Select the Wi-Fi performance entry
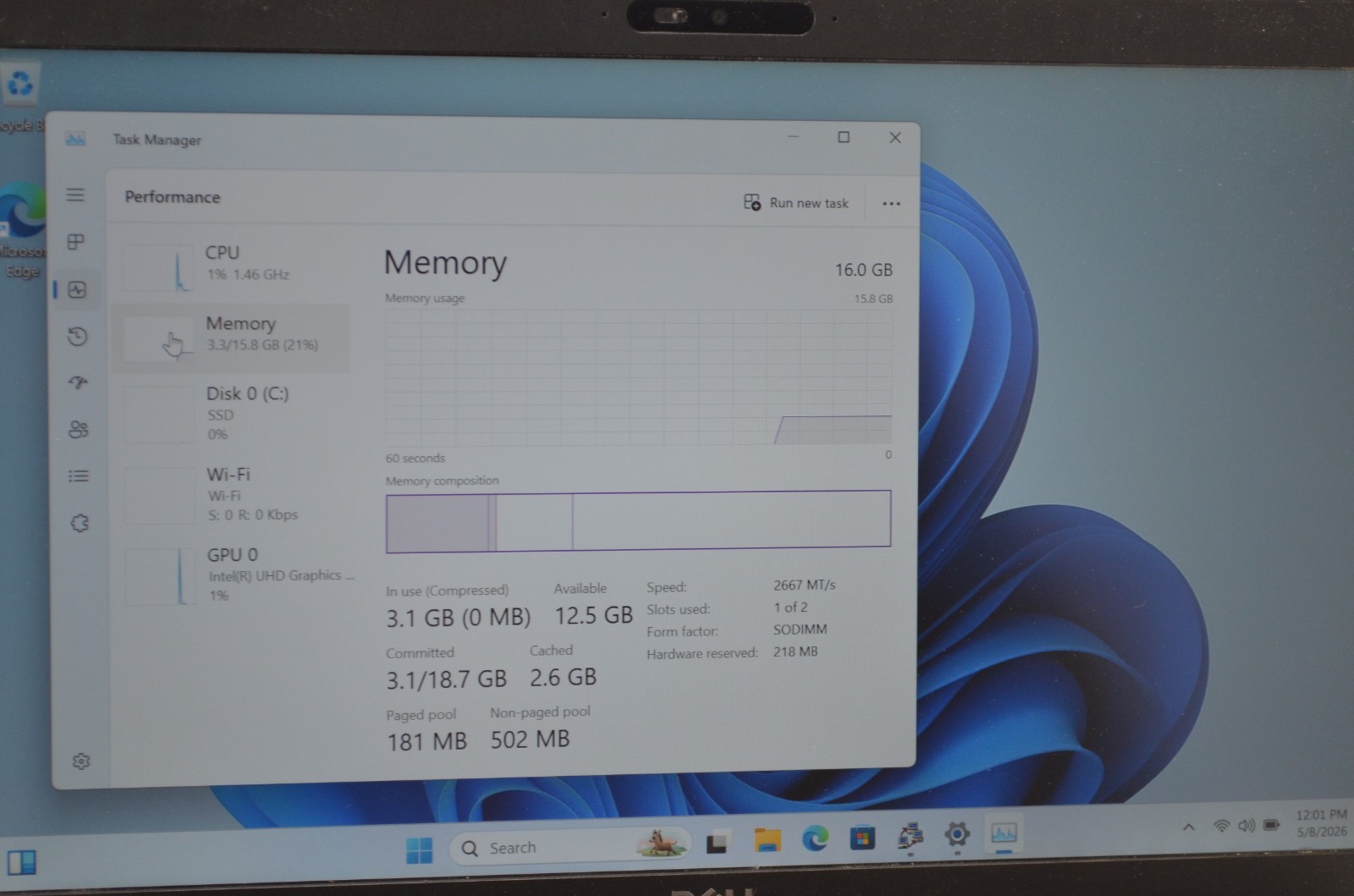 tap(234, 495)
